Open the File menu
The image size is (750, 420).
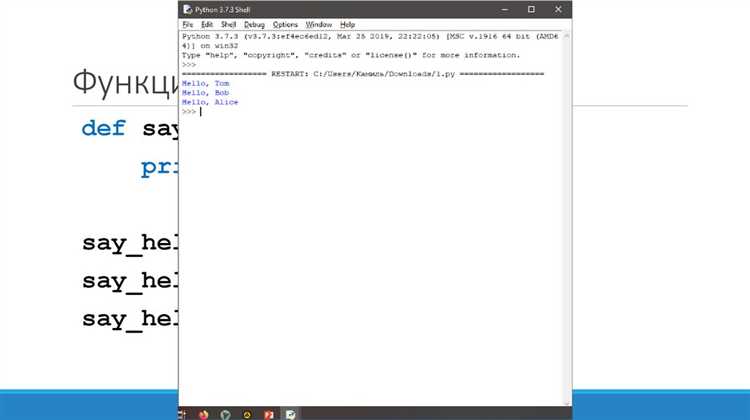click(x=188, y=24)
